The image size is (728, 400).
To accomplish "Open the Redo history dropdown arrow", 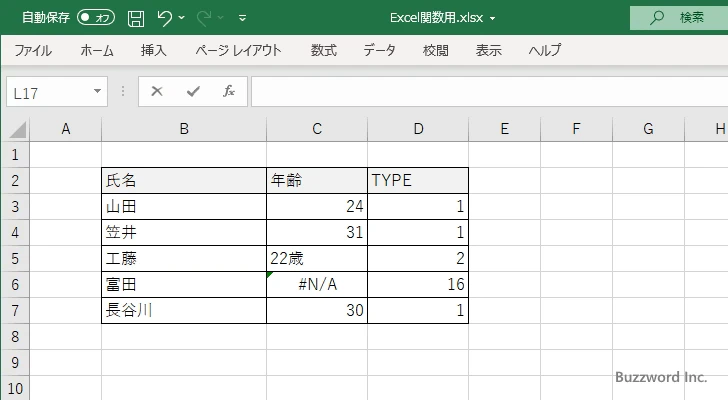I will pos(221,18).
